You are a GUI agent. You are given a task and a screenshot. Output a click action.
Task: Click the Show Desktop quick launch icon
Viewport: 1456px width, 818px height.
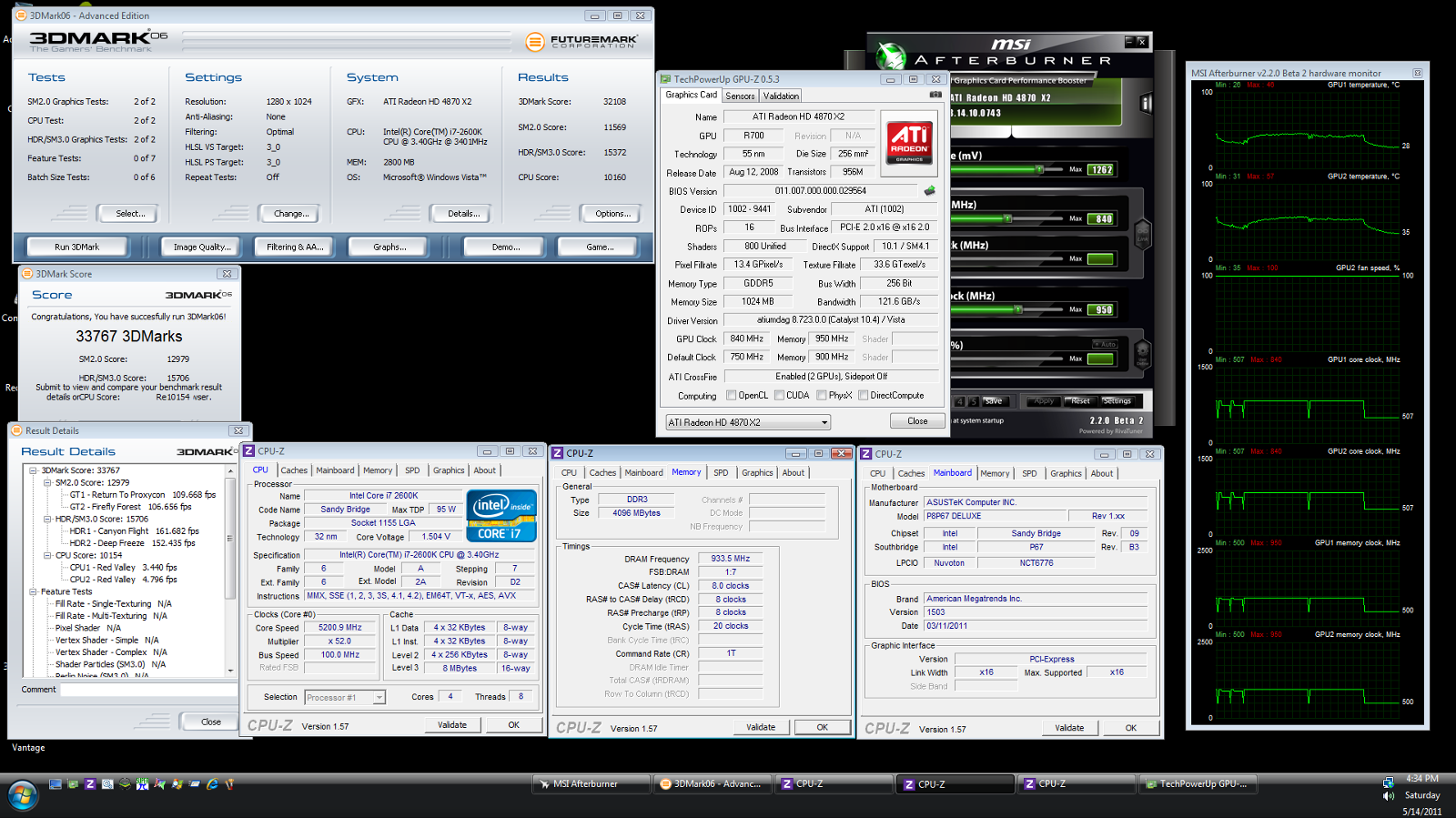56,784
